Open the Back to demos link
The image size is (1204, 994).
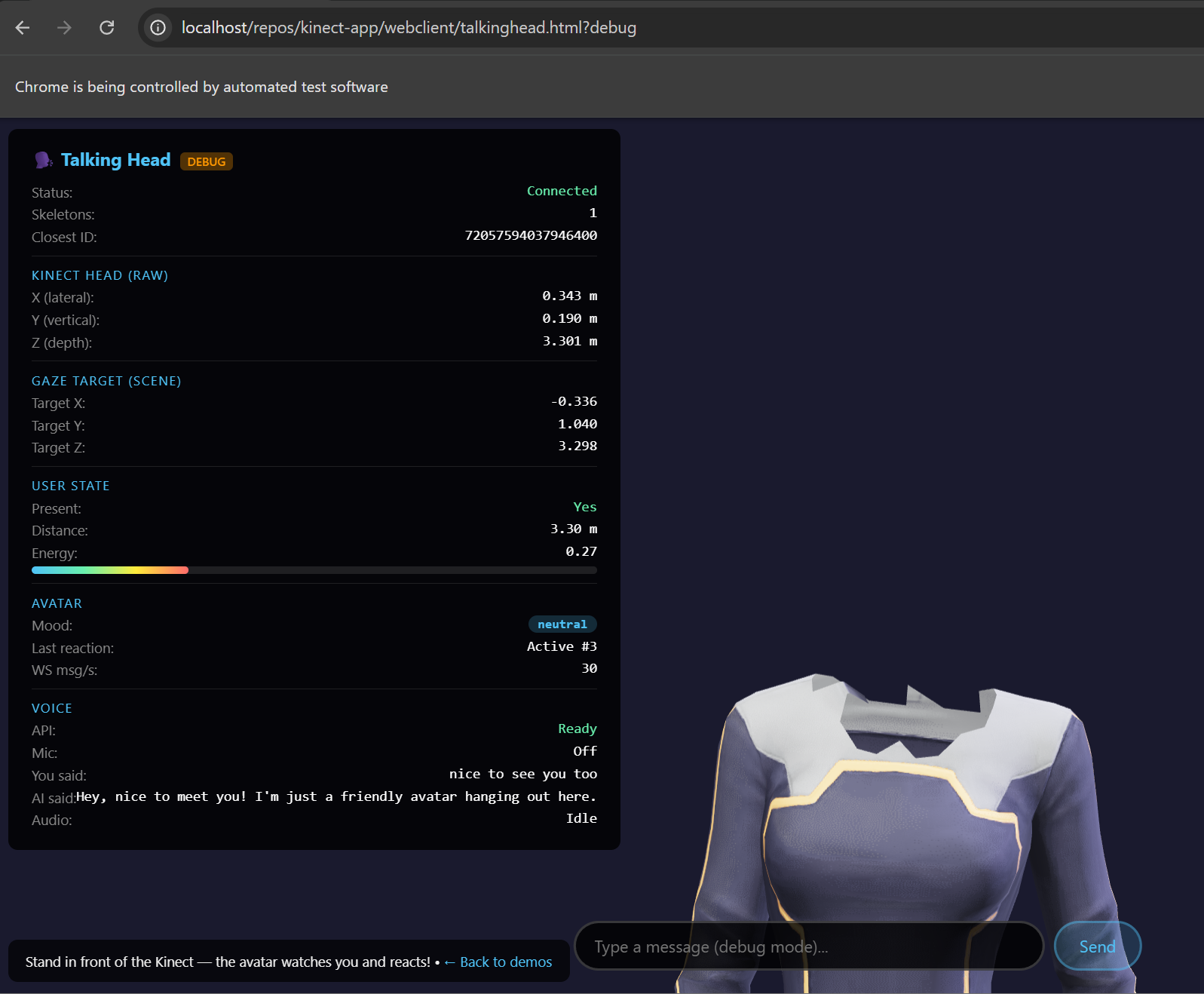pyautogui.click(x=498, y=962)
